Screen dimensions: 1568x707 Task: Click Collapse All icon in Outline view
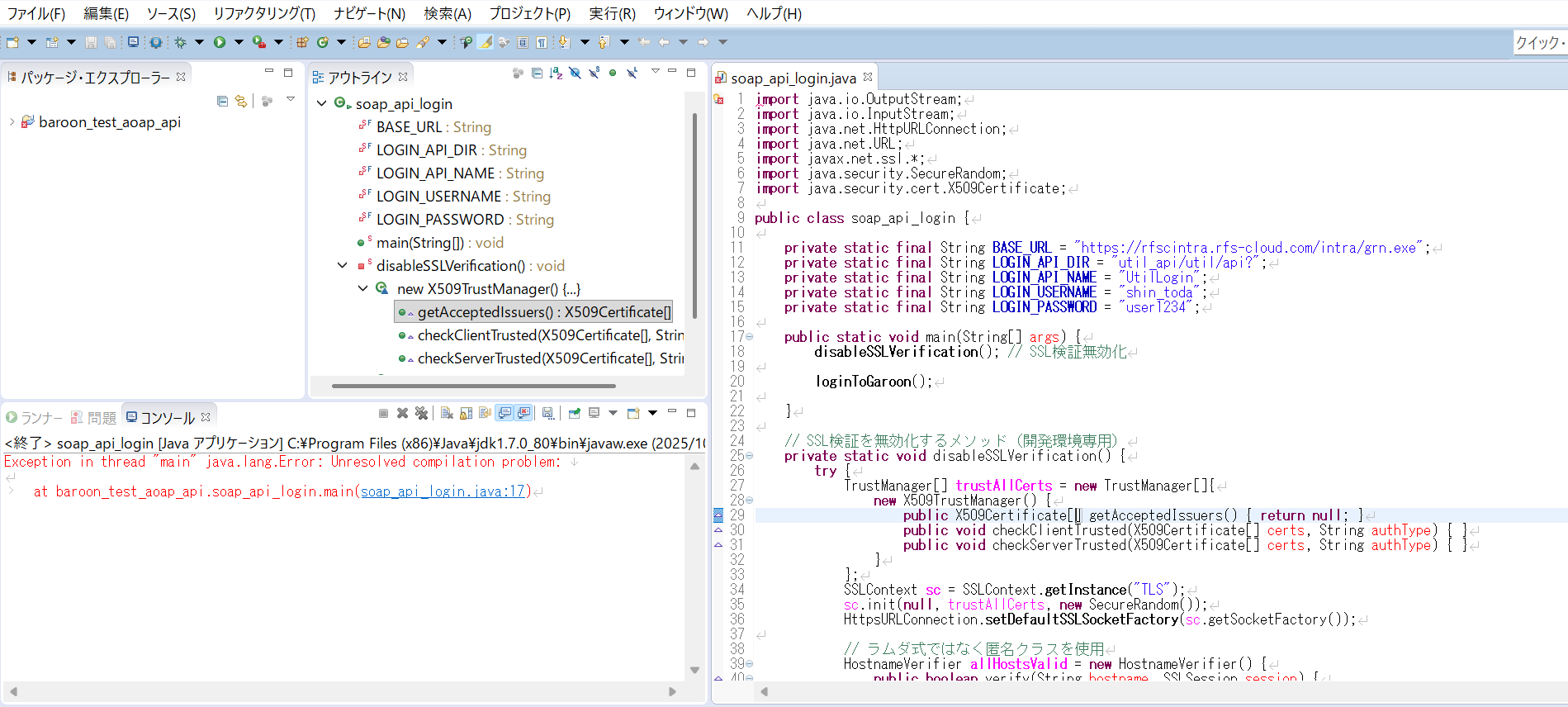537,74
